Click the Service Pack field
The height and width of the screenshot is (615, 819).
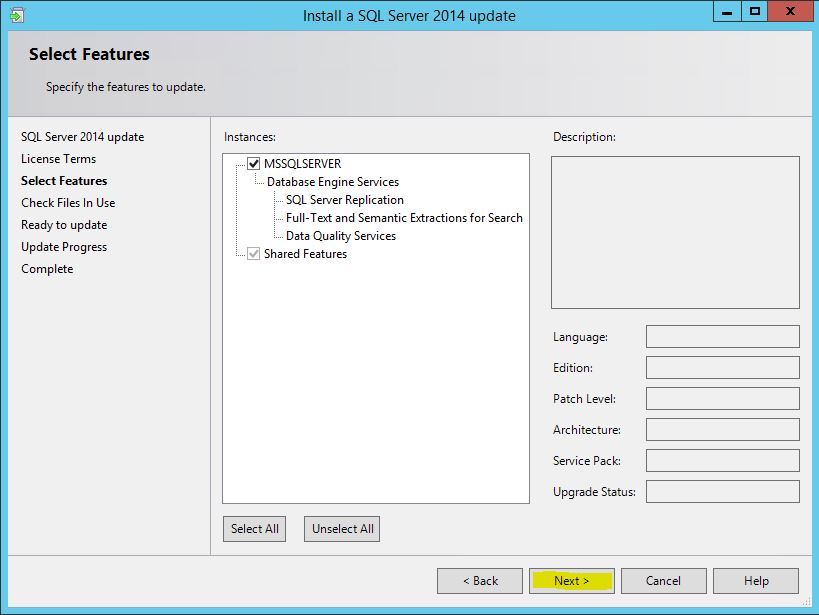coord(723,460)
